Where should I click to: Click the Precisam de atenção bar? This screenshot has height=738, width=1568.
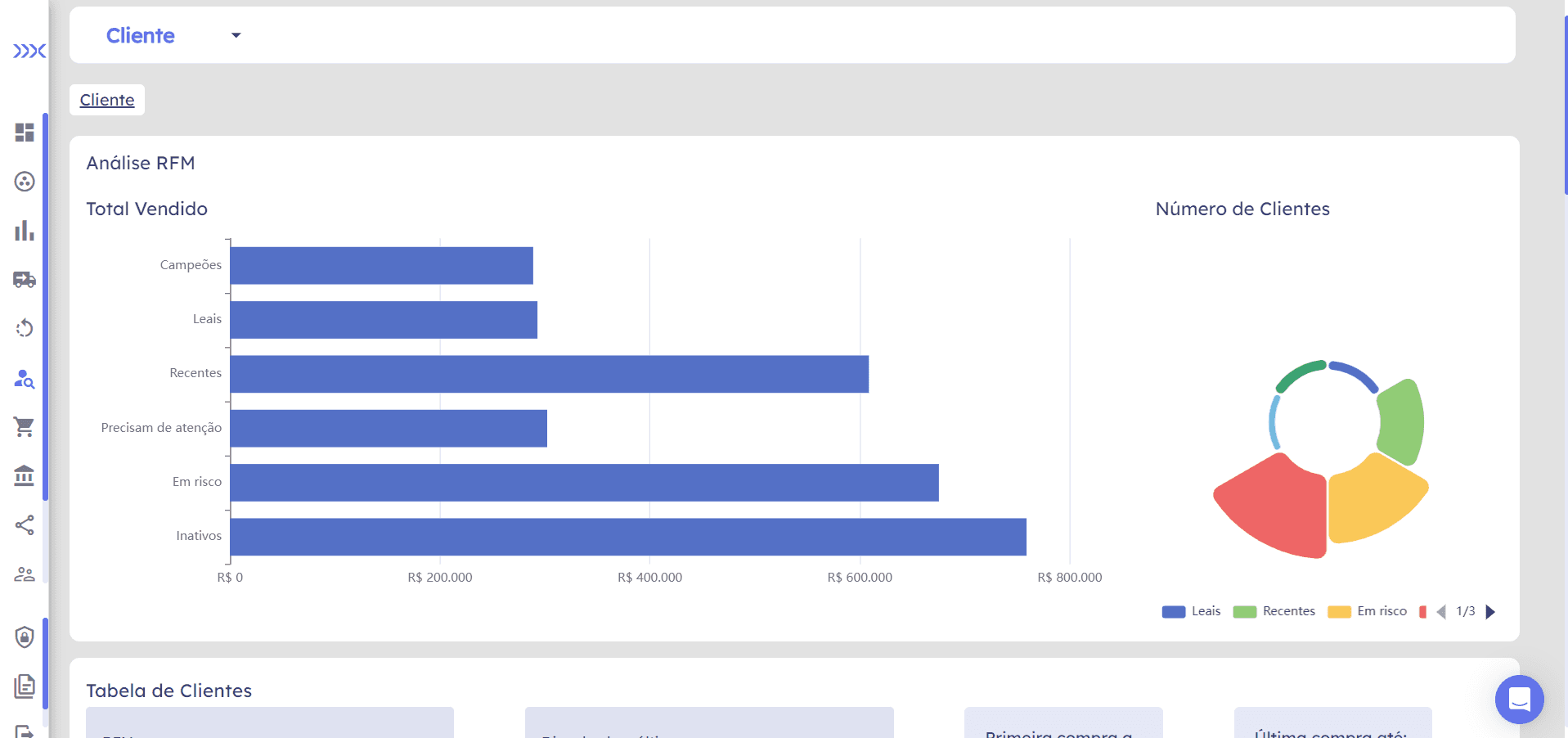pos(389,429)
